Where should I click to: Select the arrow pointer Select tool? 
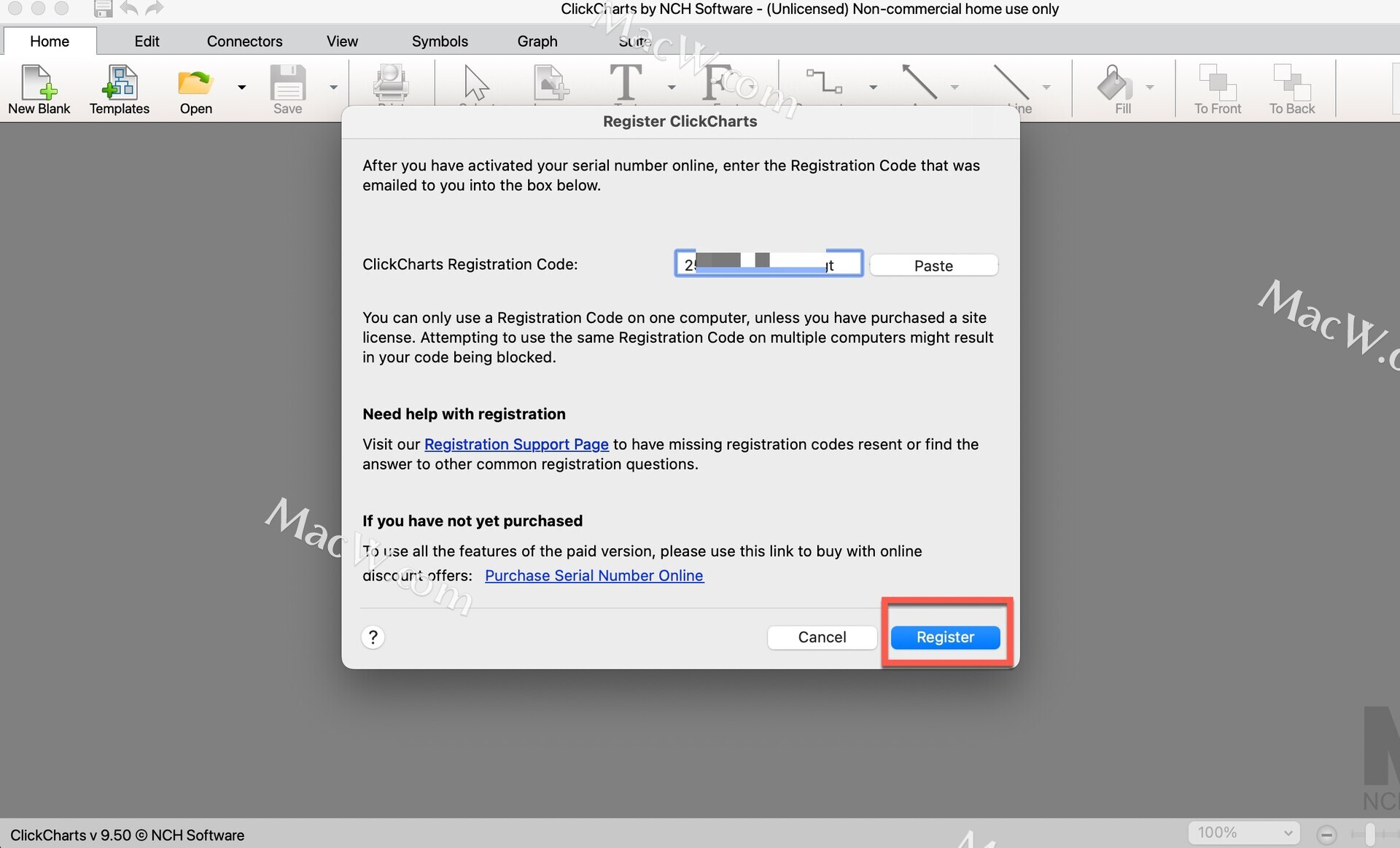476,82
